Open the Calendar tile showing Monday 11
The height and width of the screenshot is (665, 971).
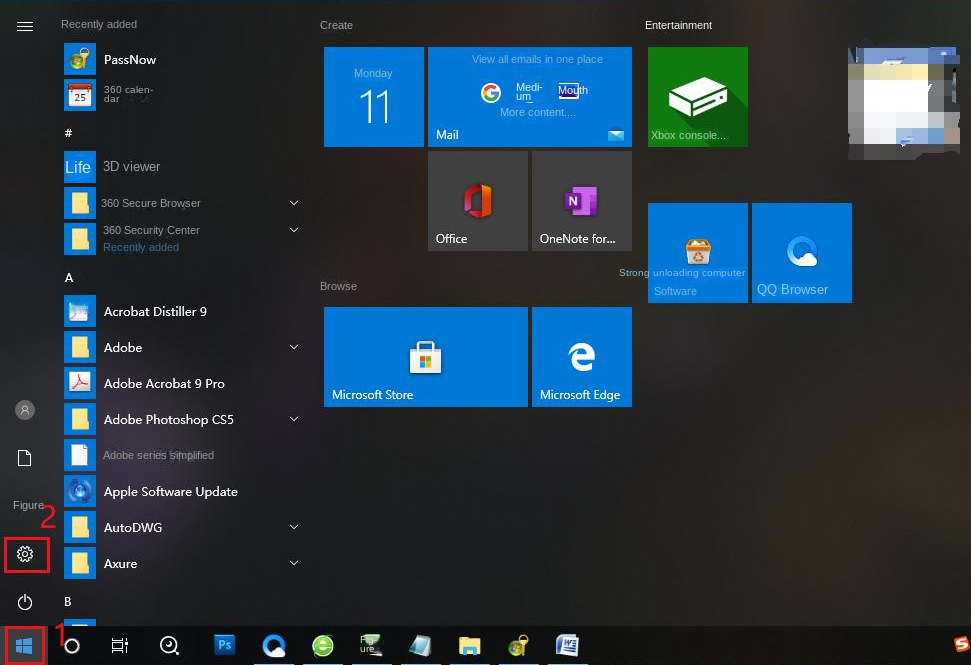pos(373,97)
